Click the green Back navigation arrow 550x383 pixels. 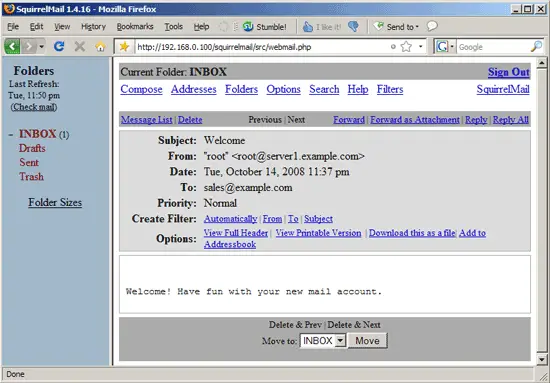[x=12, y=46]
